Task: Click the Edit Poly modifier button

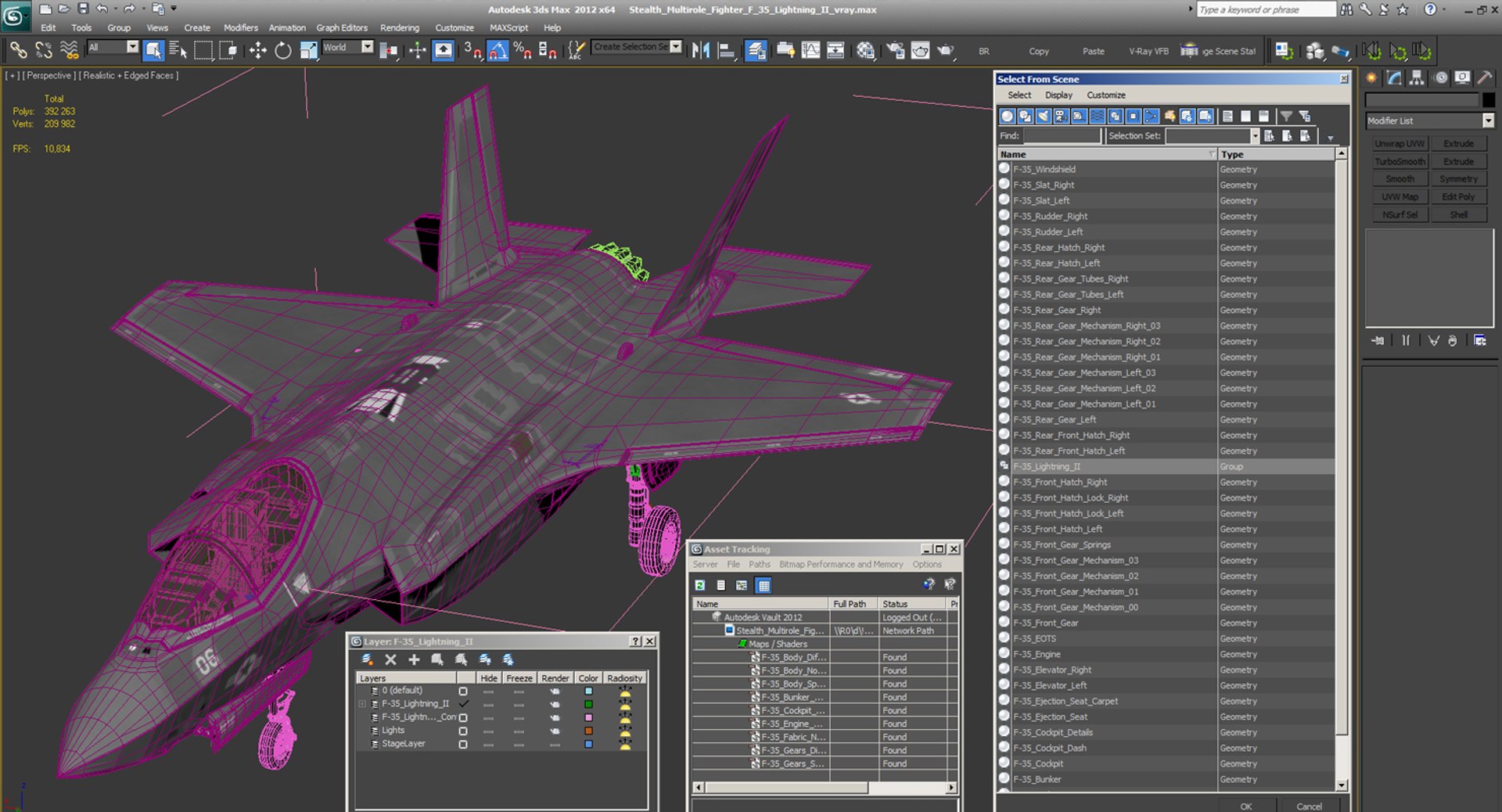Action: coord(1458,197)
